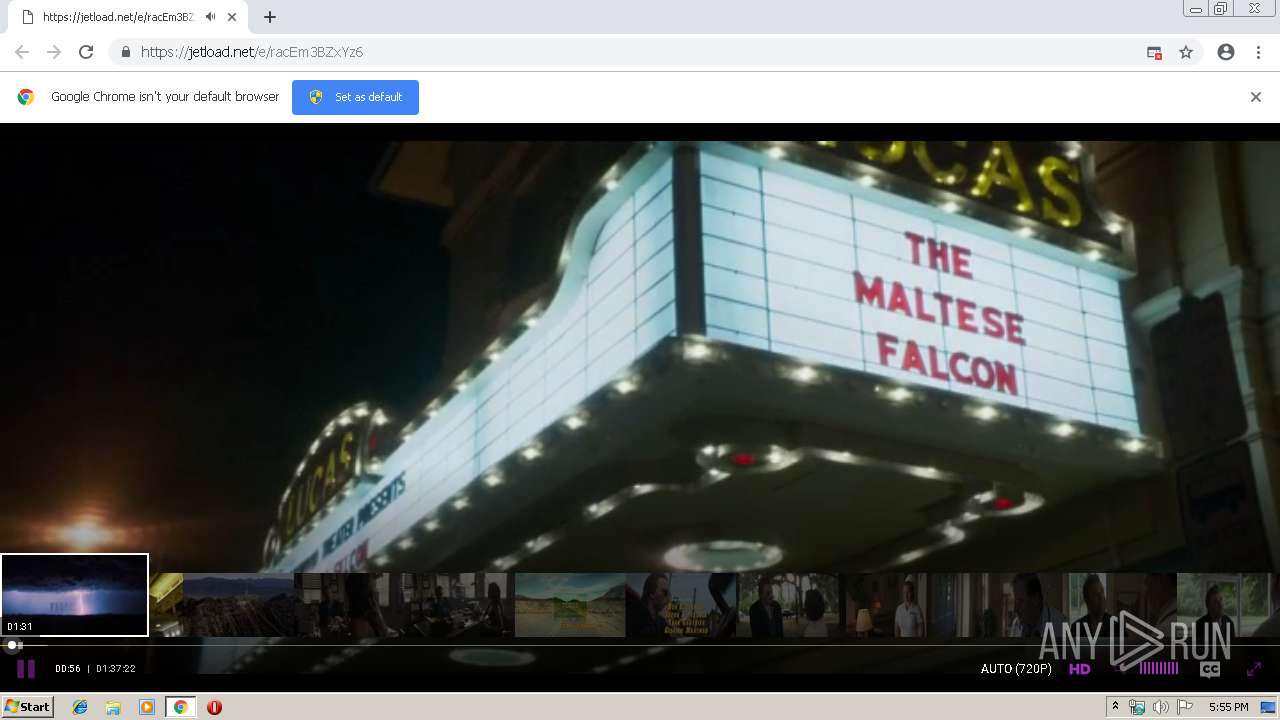
Task: Open the Opera icon in the taskbar
Action: [x=214, y=707]
